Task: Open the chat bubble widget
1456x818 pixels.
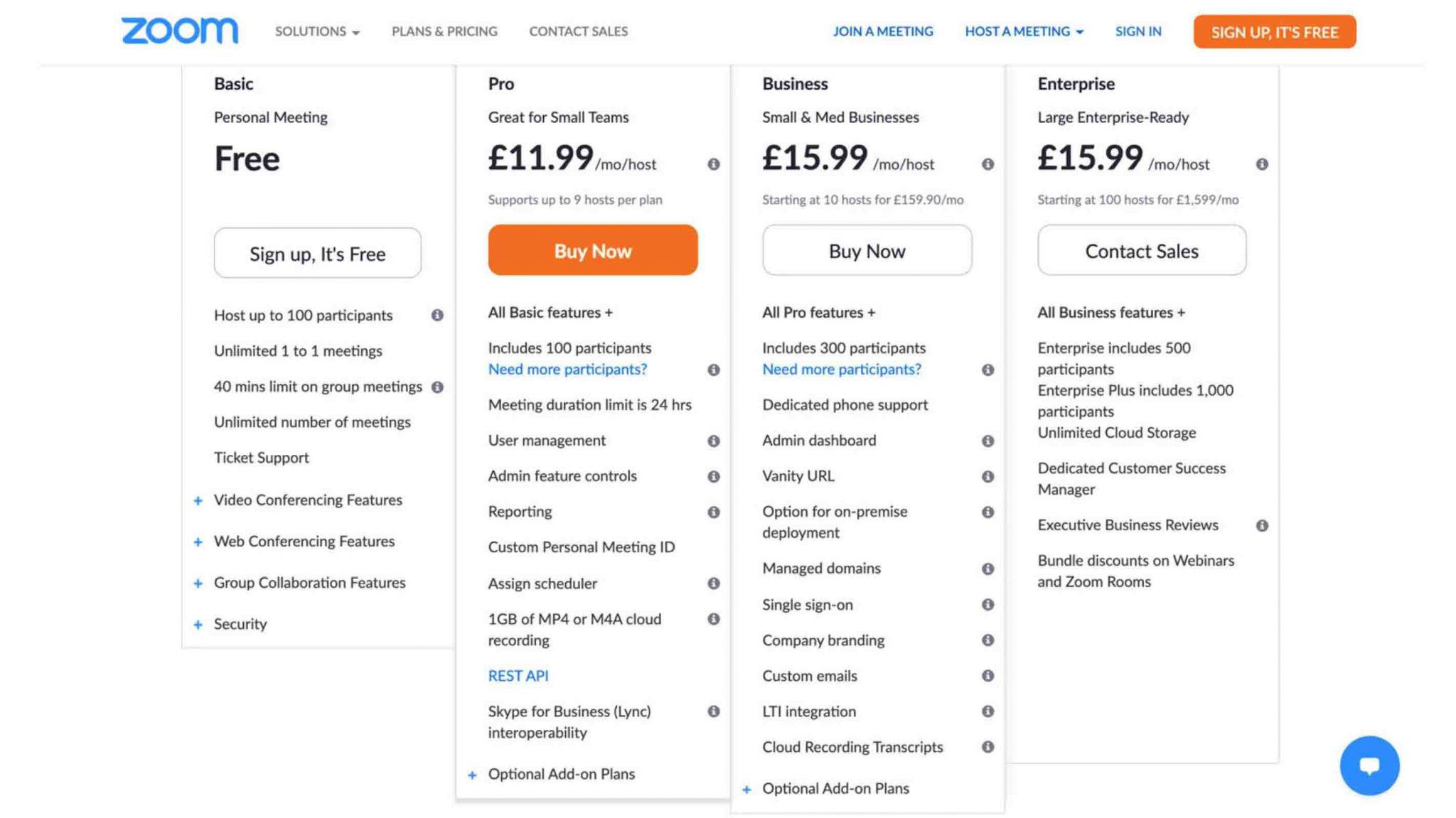Action: pyautogui.click(x=1369, y=765)
